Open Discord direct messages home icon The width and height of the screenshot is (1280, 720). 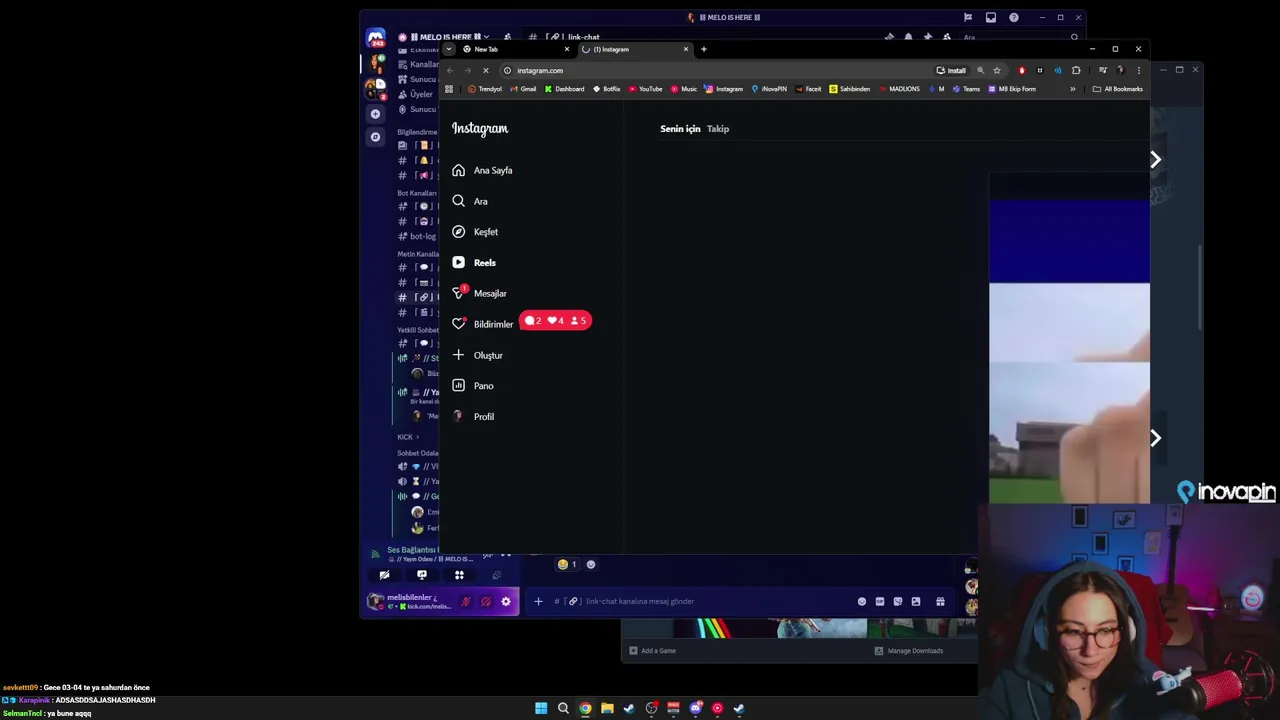tap(376, 38)
